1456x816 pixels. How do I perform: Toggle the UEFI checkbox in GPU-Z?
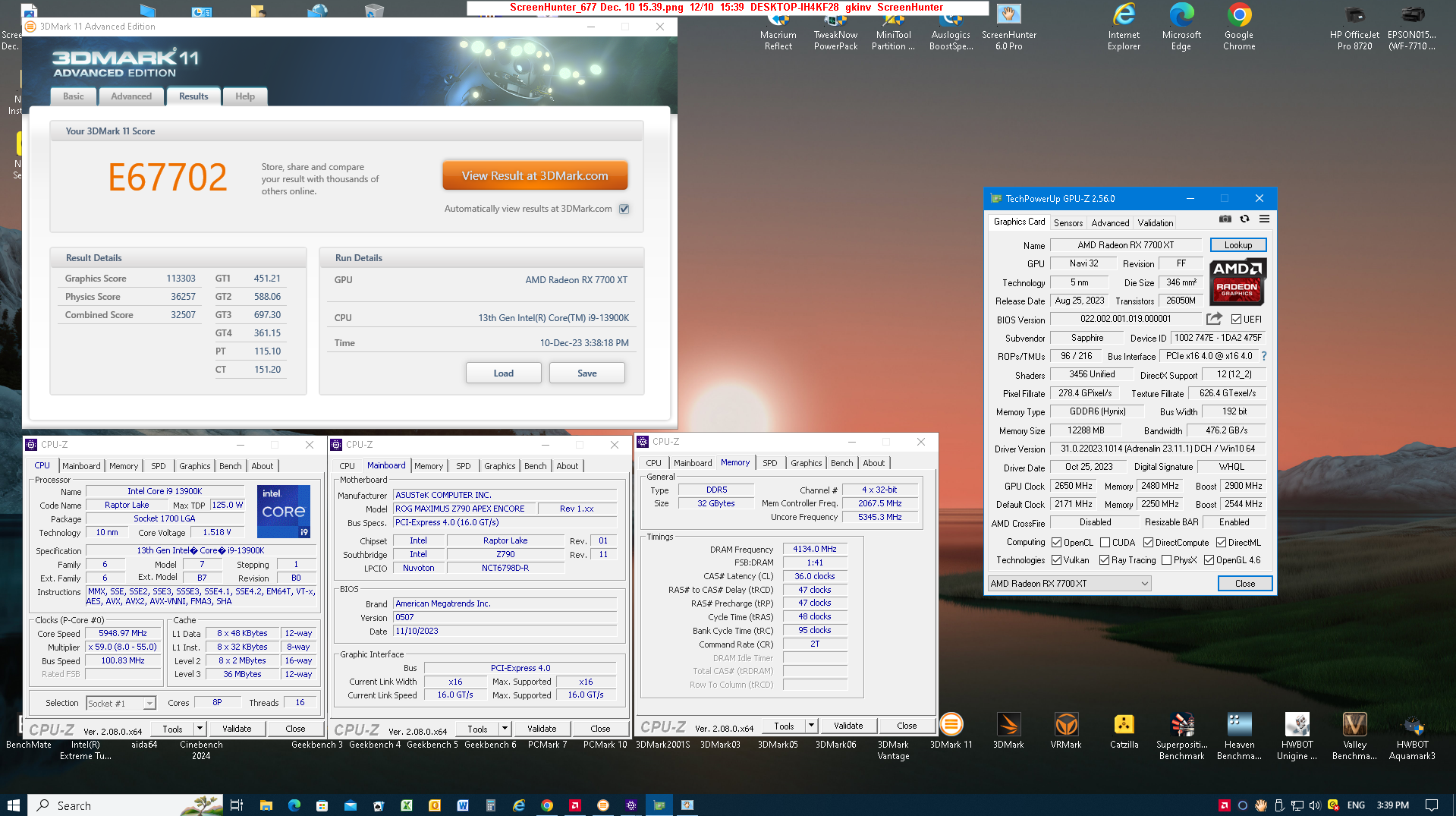[x=1236, y=320]
